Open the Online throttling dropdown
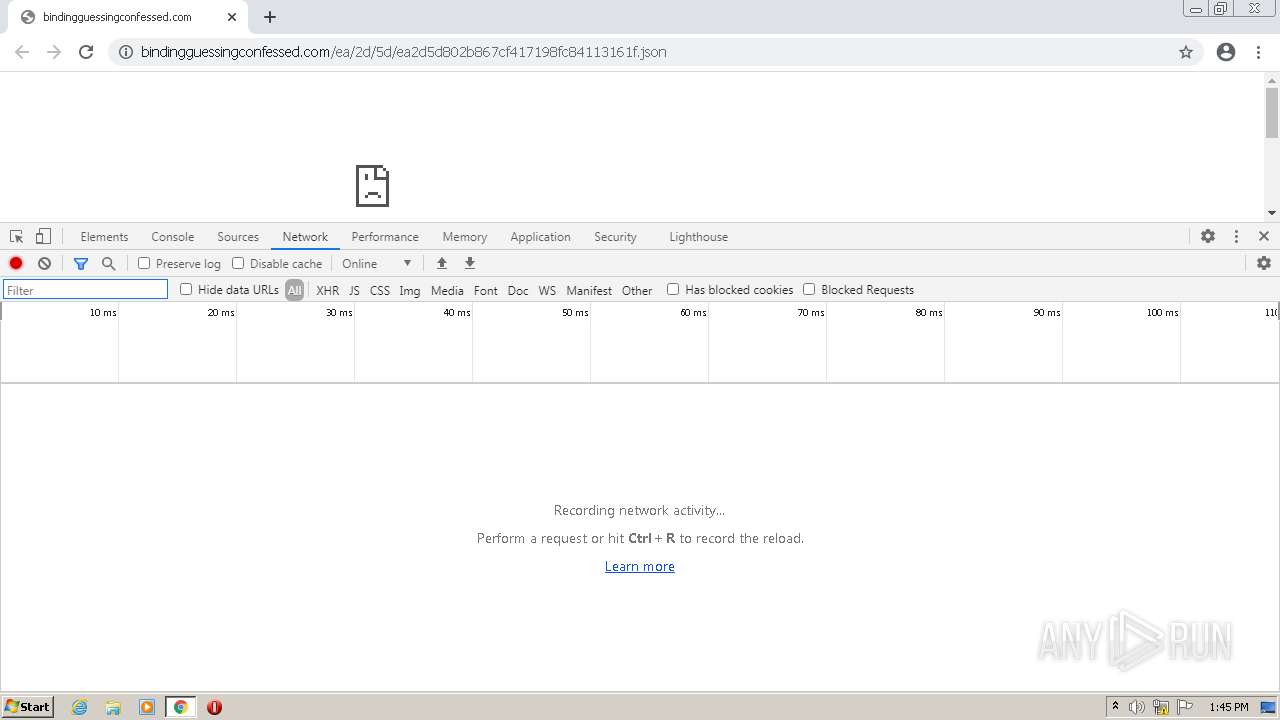Image resolution: width=1280 pixels, height=720 pixels. point(377,263)
